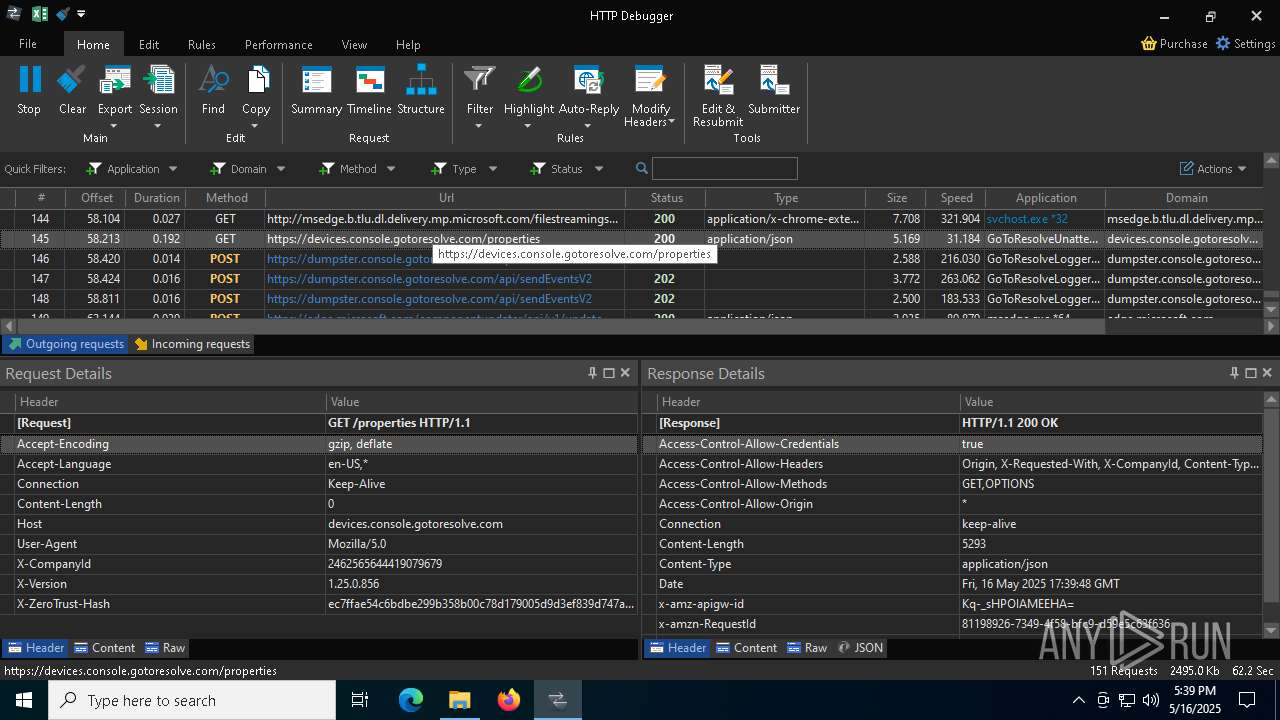Open the Help ribbon tab
1280x720 pixels.
408,44
